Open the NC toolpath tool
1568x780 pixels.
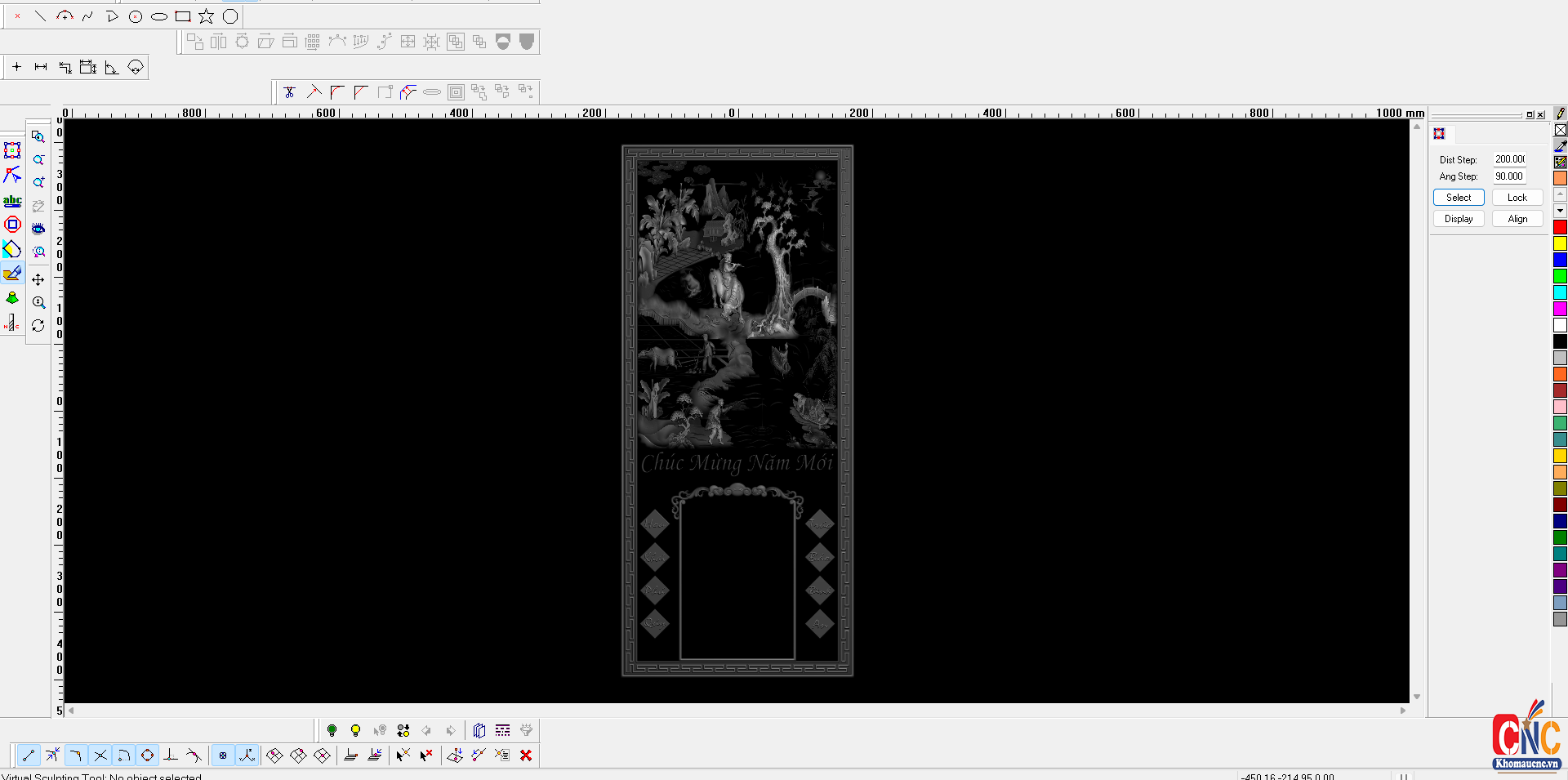pyautogui.click(x=12, y=323)
